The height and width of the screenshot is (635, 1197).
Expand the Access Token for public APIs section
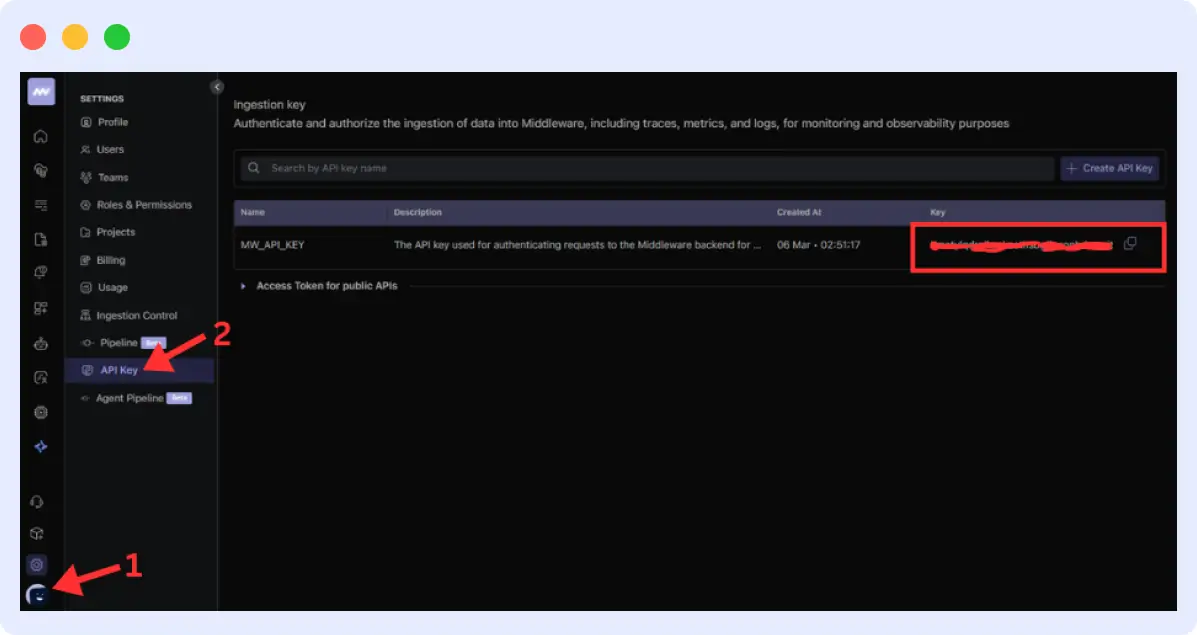click(243, 285)
